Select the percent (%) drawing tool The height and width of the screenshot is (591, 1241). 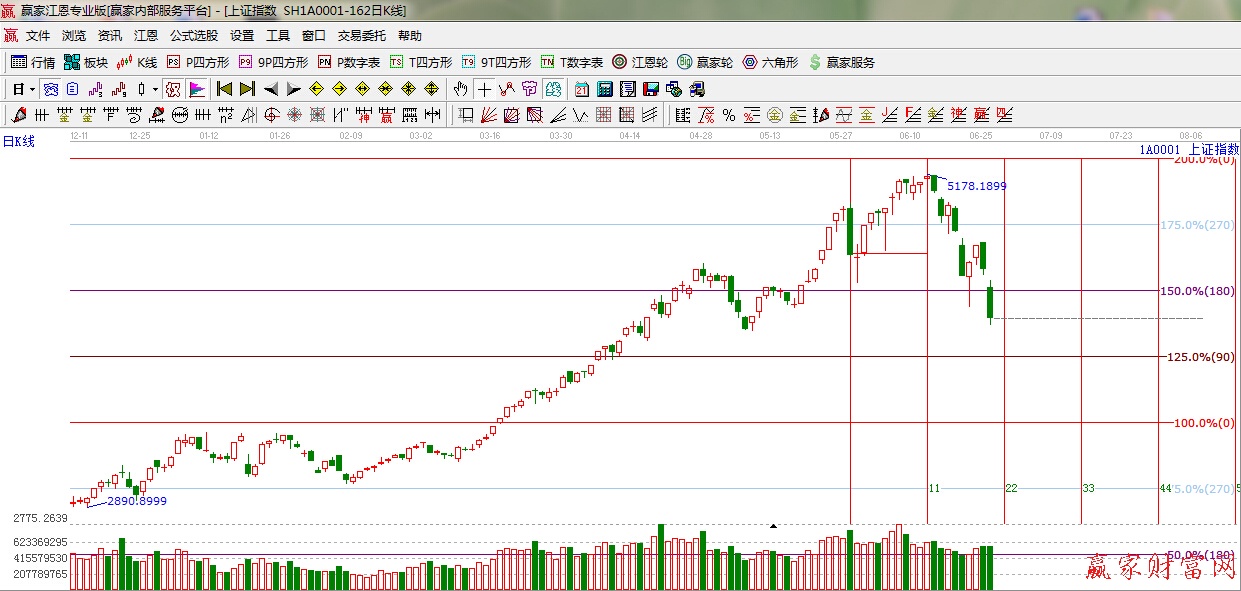(729, 115)
